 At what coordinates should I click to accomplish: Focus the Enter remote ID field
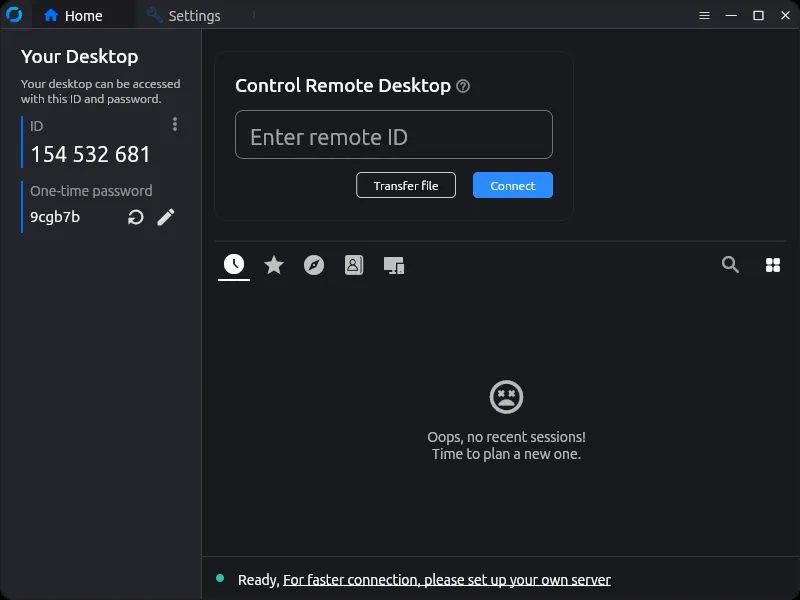click(393, 134)
